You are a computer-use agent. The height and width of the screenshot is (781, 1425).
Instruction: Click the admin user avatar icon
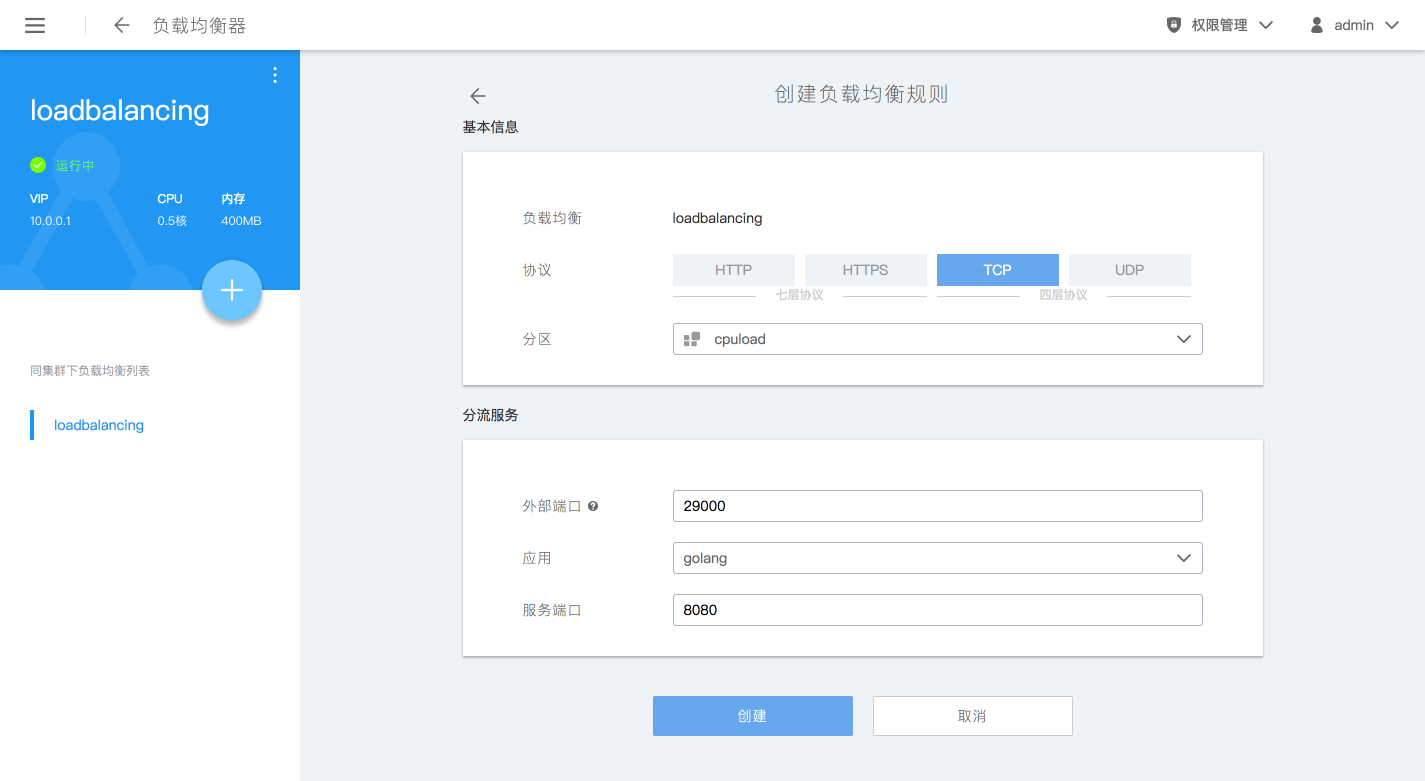click(x=1317, y=25)
